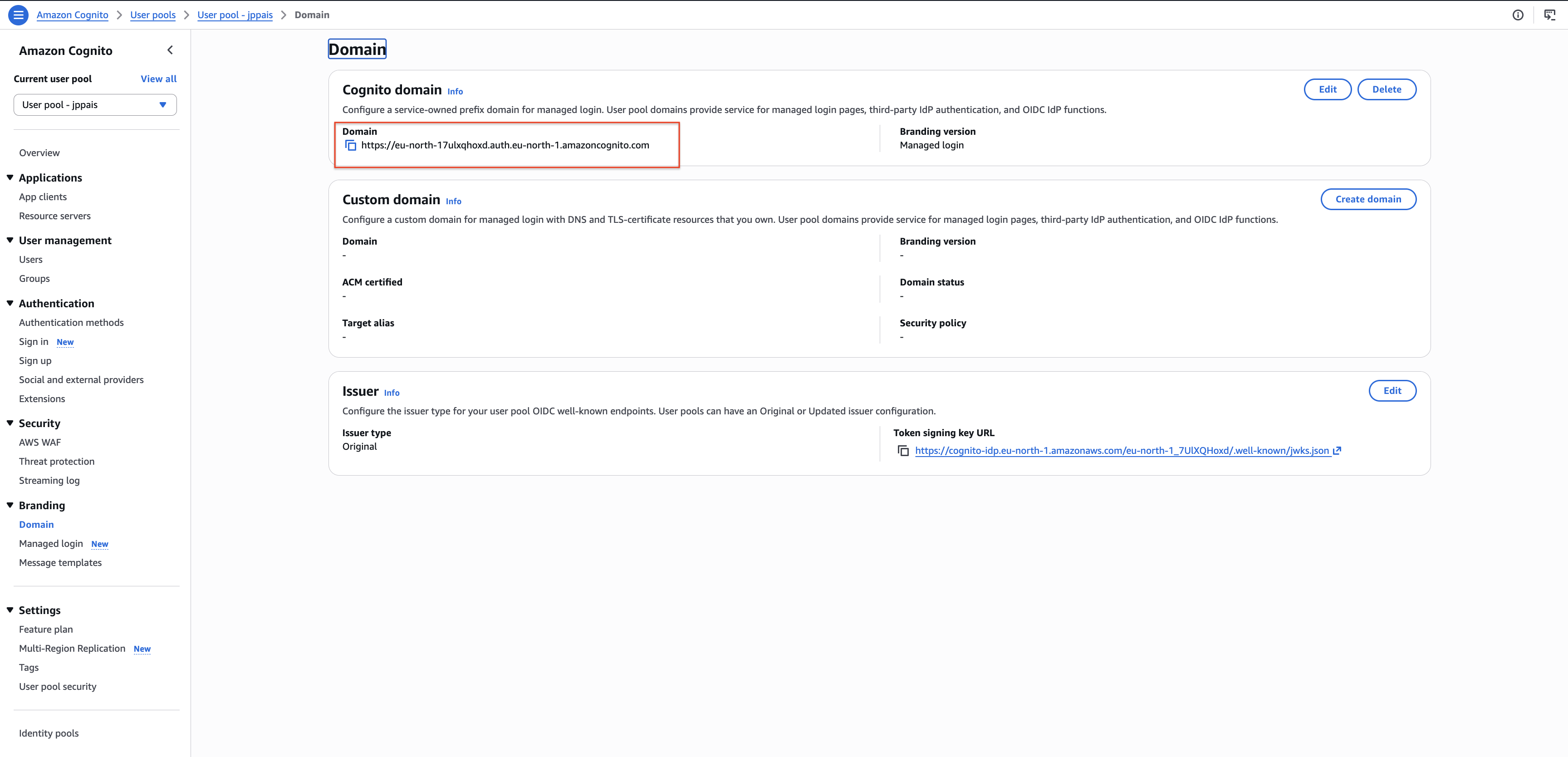This screenshot has width=1568, height=757.
Task: Collapse the Applications section
Action: click(10, 177)
